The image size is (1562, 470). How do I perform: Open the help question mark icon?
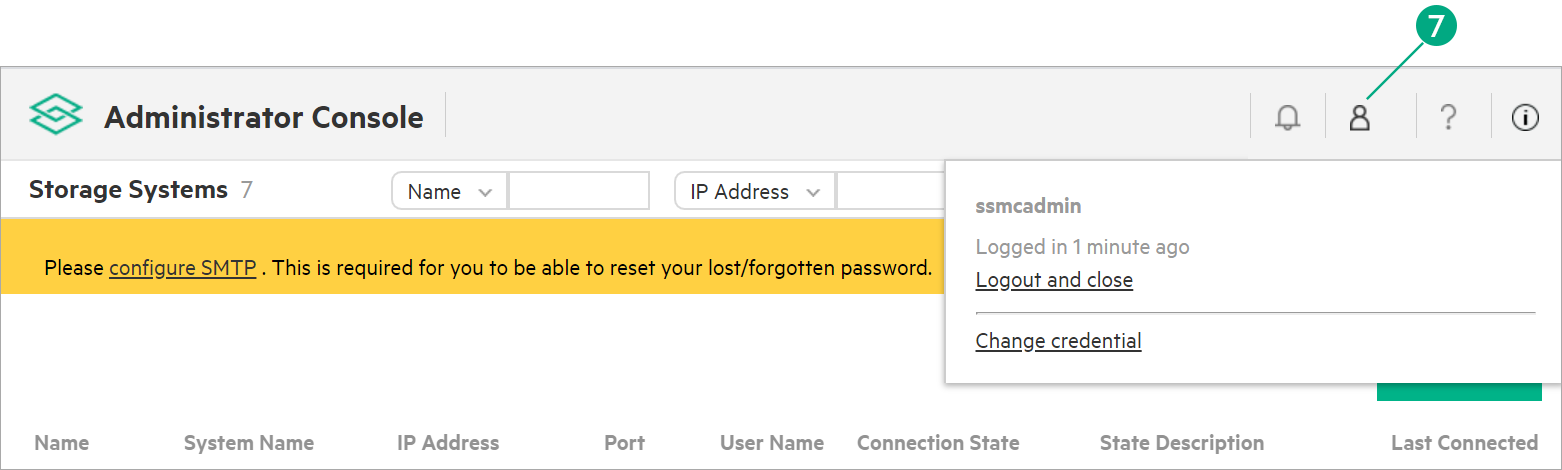point(1447,118)
